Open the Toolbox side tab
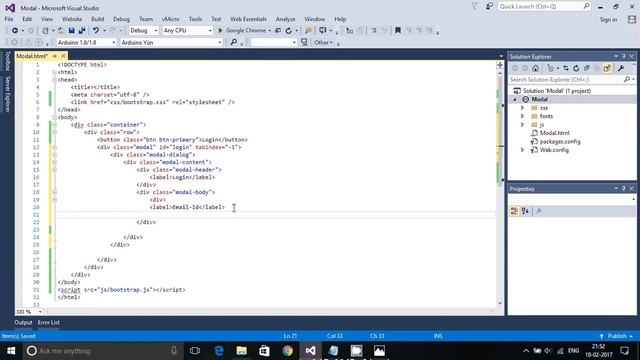 point(7,61)
